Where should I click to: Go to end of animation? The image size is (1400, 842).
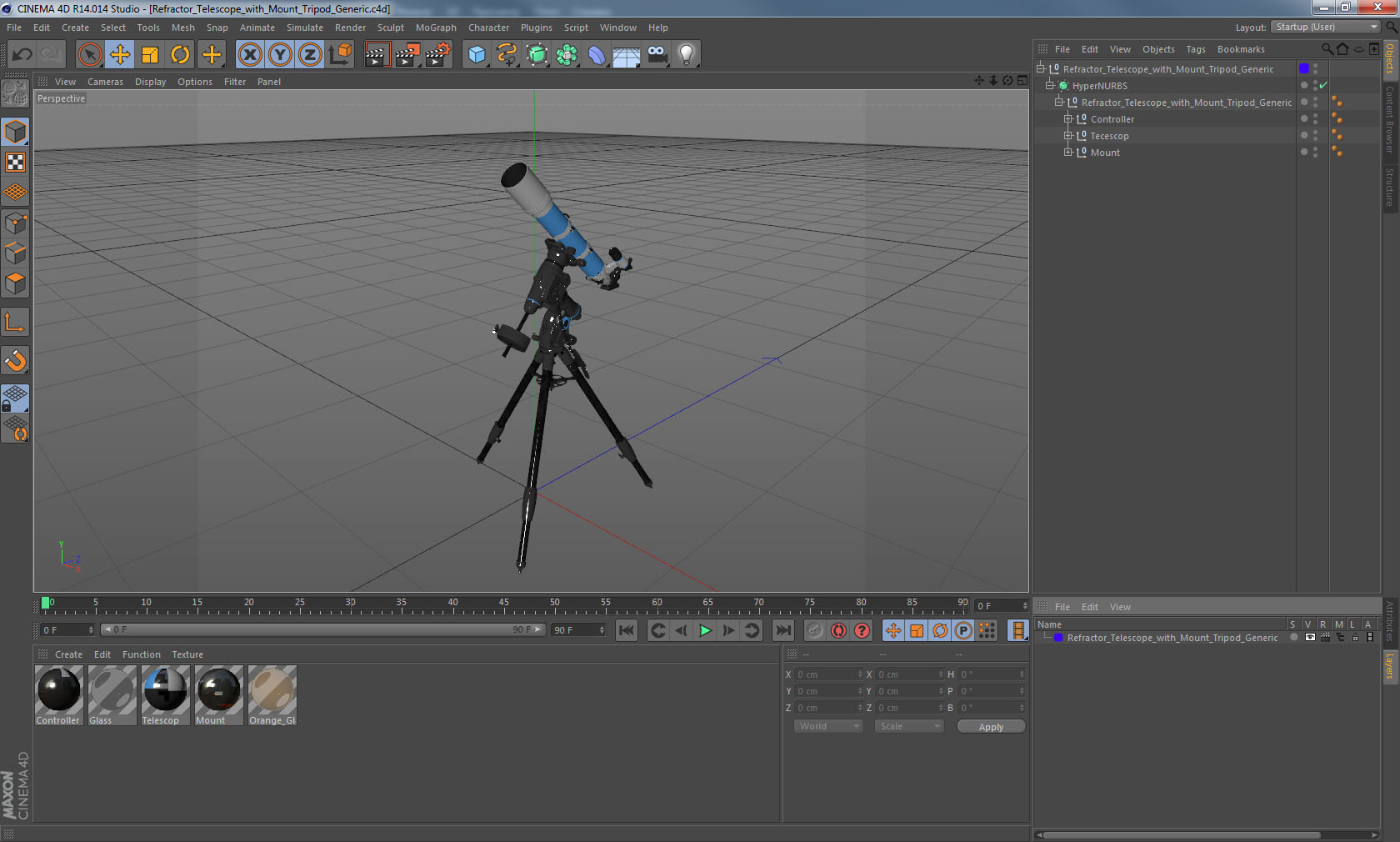[x=783, y=630]
